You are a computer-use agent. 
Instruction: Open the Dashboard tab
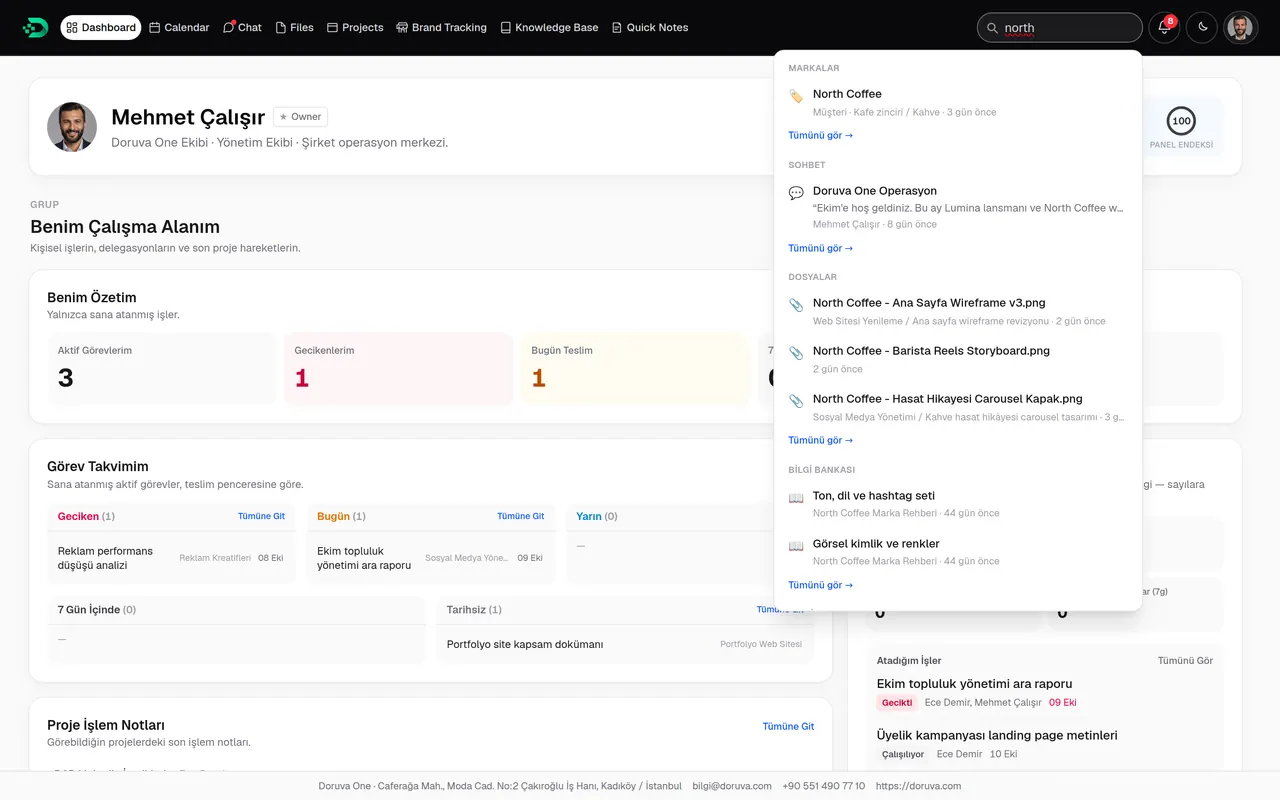coord(101,28)
